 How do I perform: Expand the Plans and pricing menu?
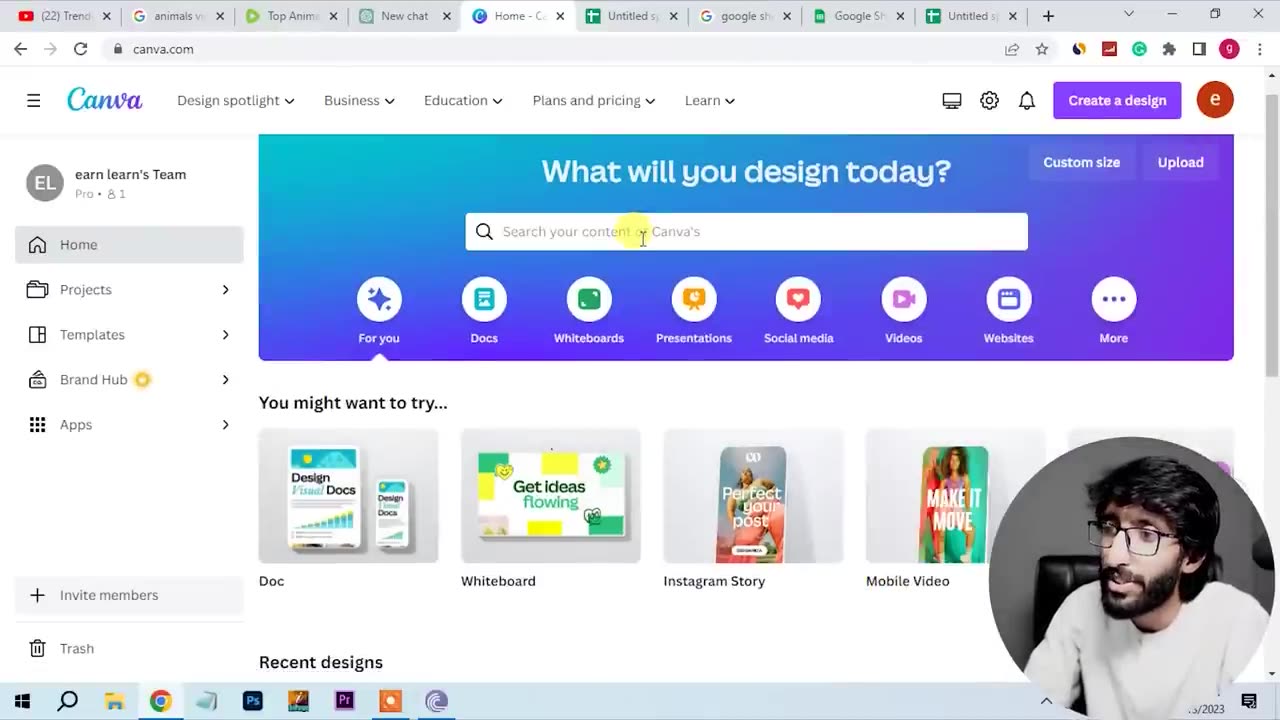(594, 100)
